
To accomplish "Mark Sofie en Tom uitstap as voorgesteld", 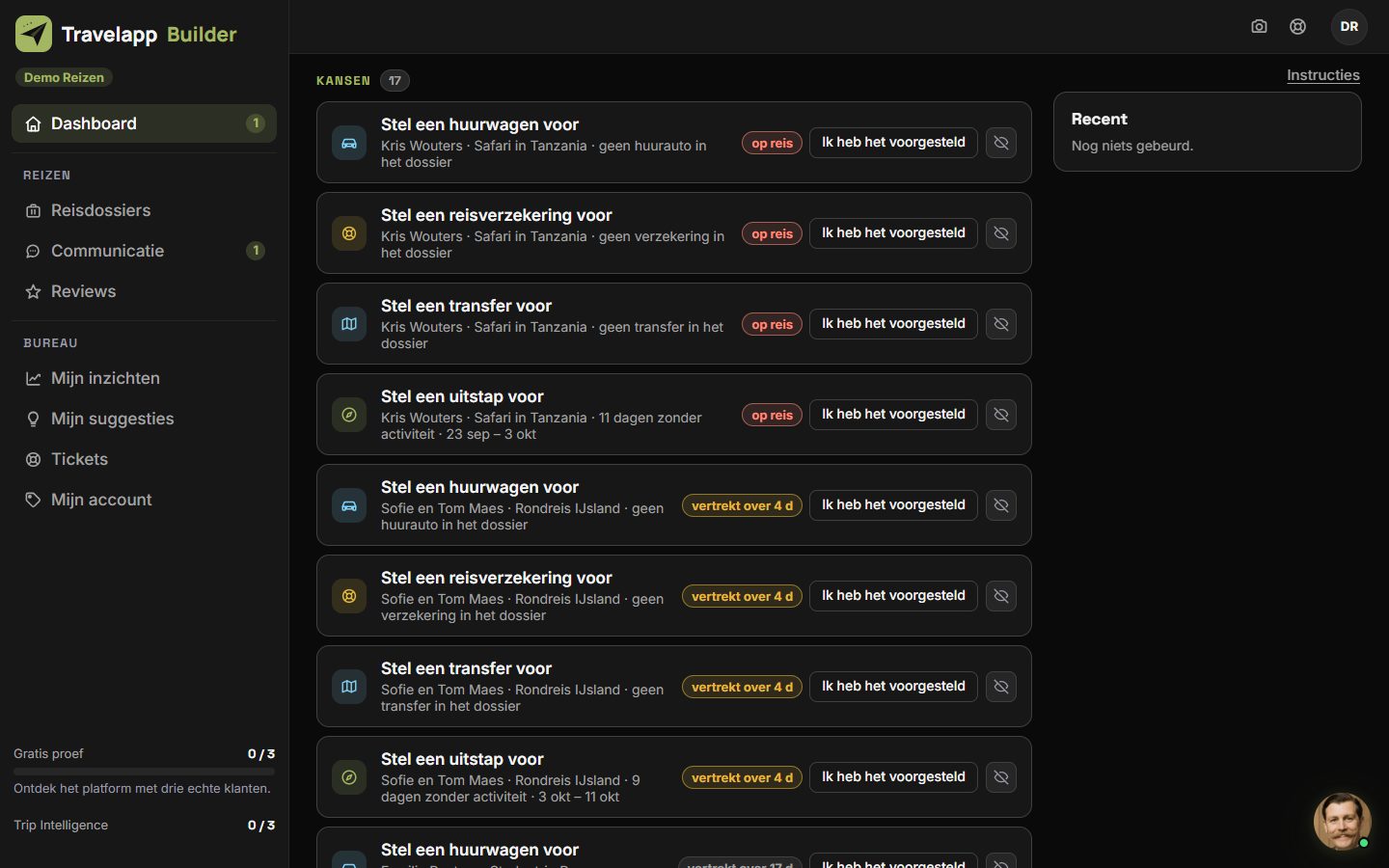I will 893,777.
